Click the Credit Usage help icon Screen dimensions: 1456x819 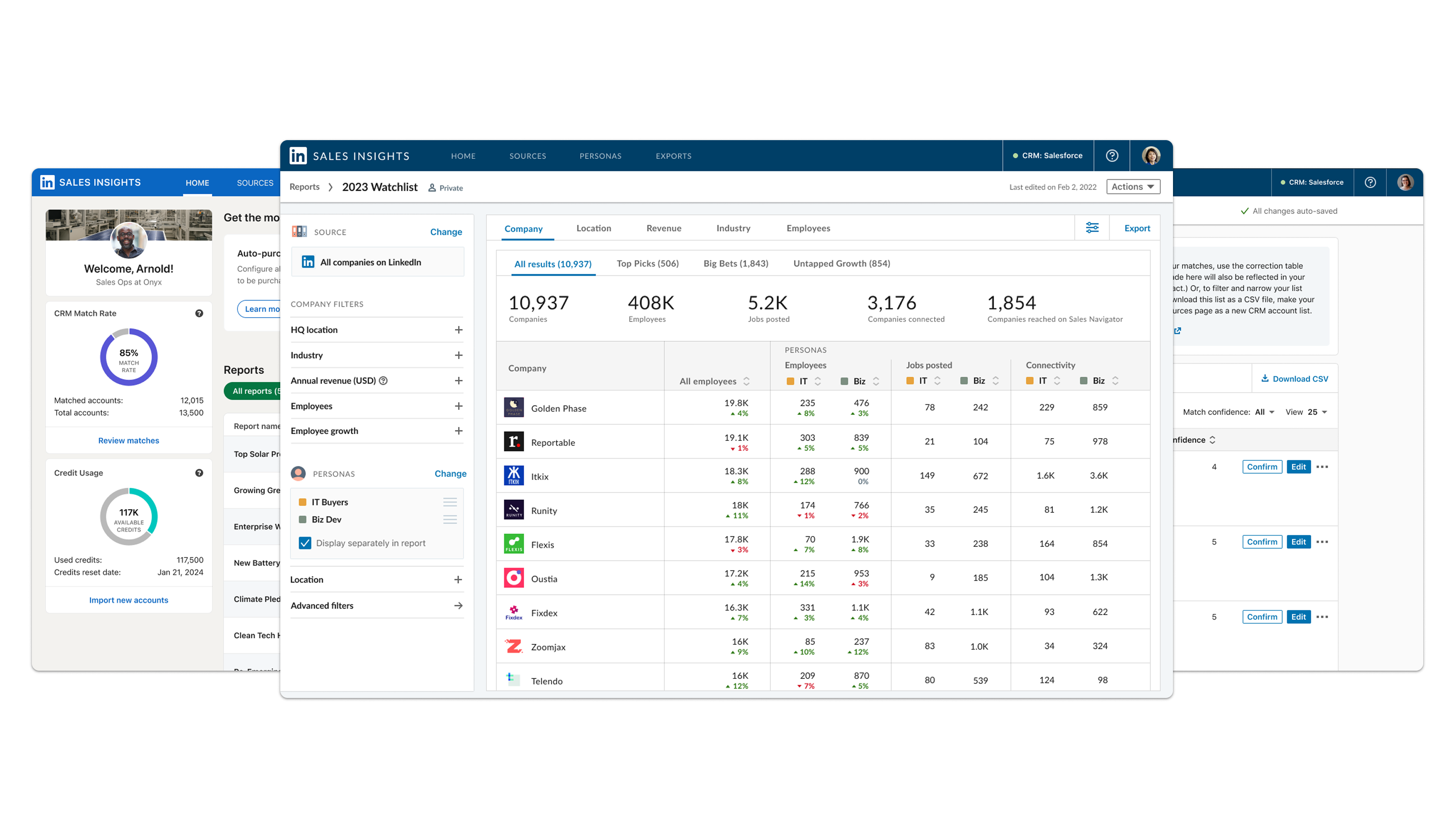pos(199,473)
